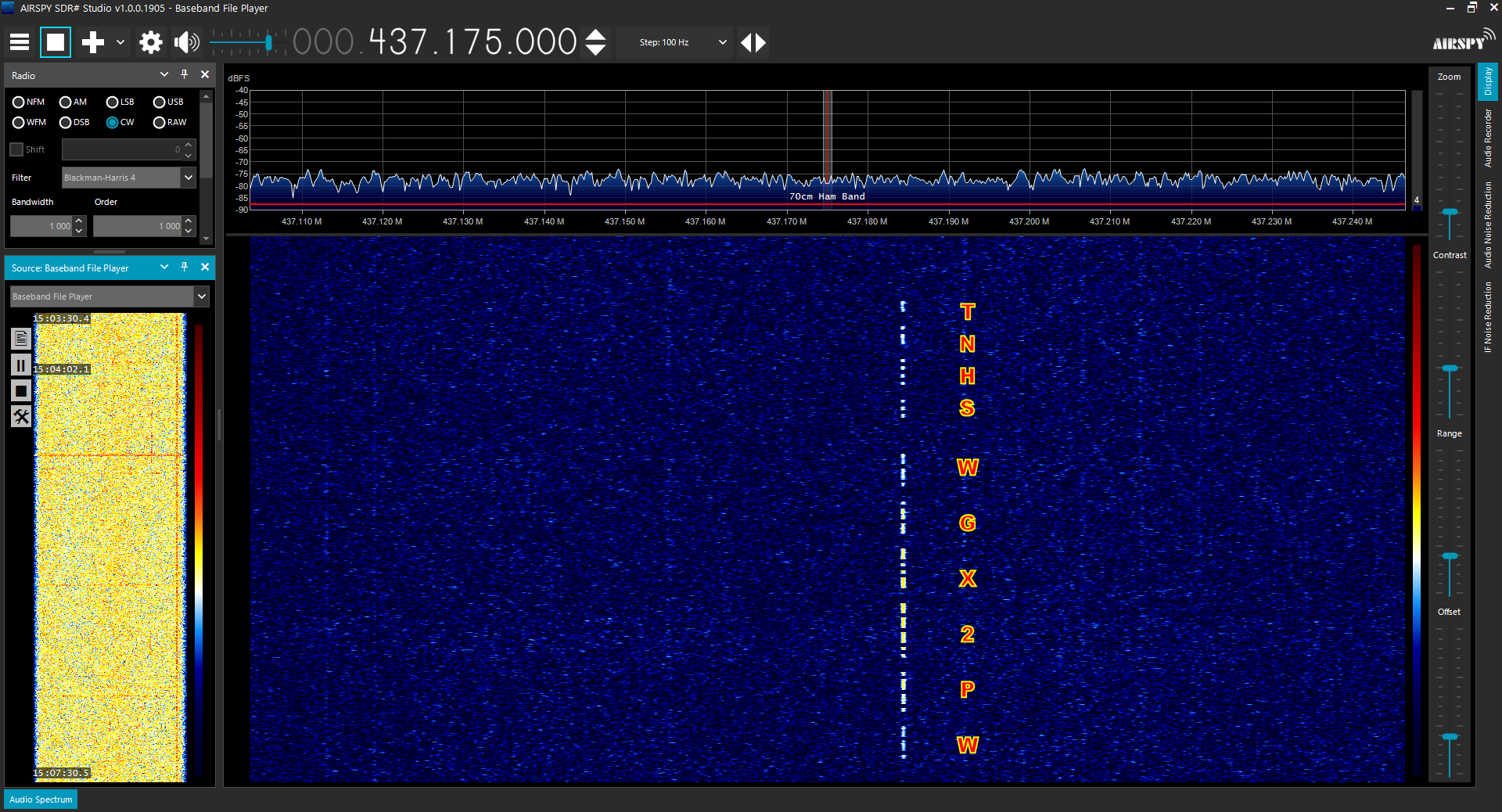Click the Contrast slider handle
Viewport: 1502px width, 812px height.
tap(1450, 368)
